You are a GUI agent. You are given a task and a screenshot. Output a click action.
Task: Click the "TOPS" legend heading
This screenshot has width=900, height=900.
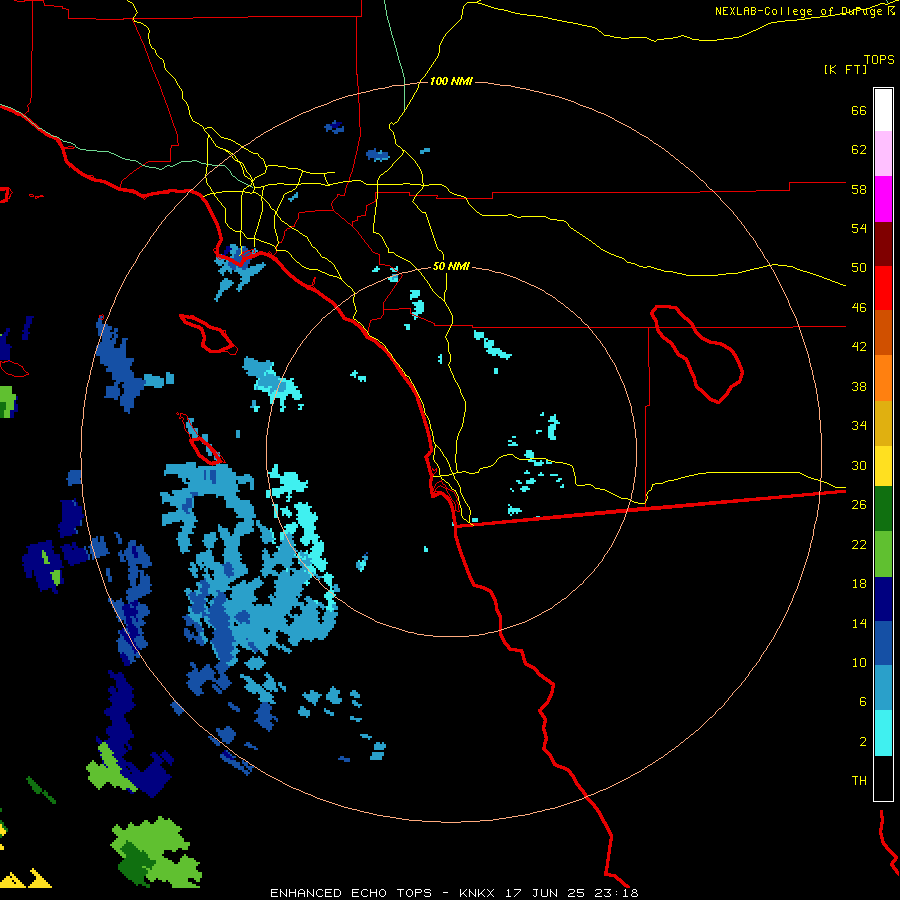point(879,59)
